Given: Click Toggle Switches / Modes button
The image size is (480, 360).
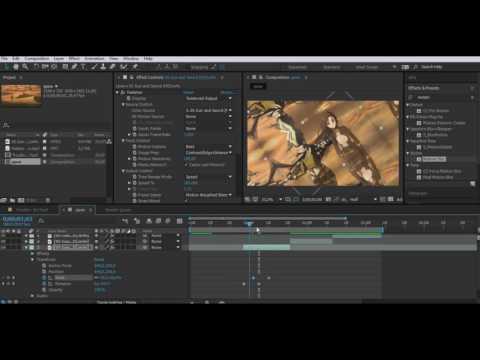Looking at the screenshot, I should click(116, 302).
